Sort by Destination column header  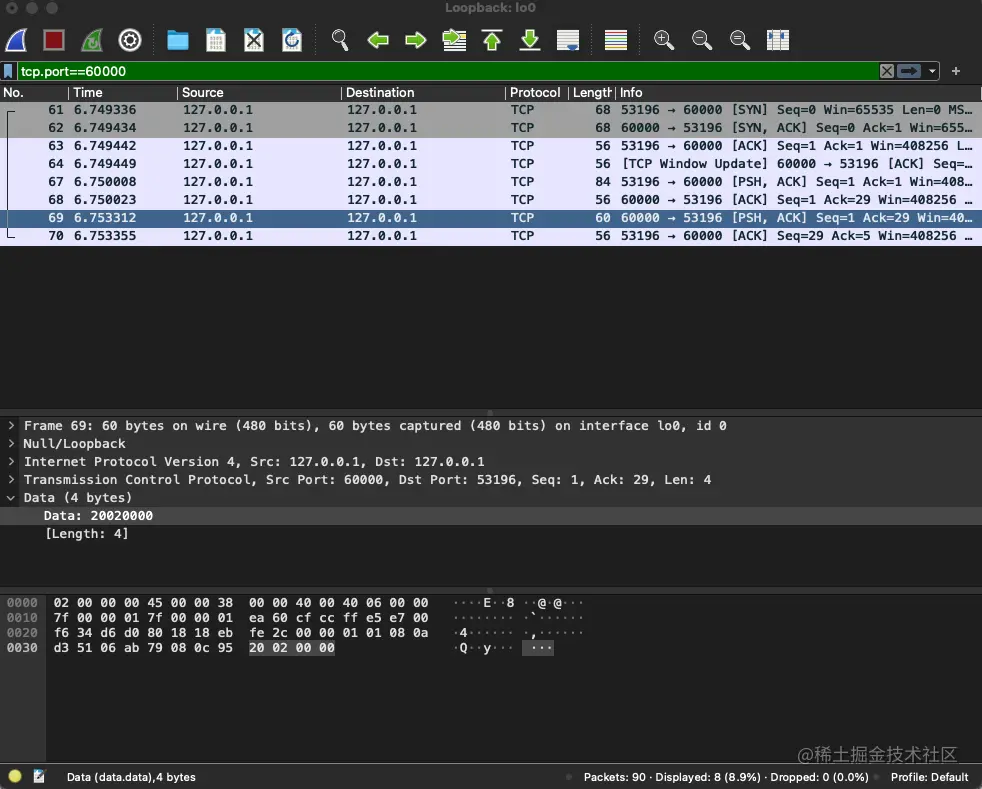[423, 93]
